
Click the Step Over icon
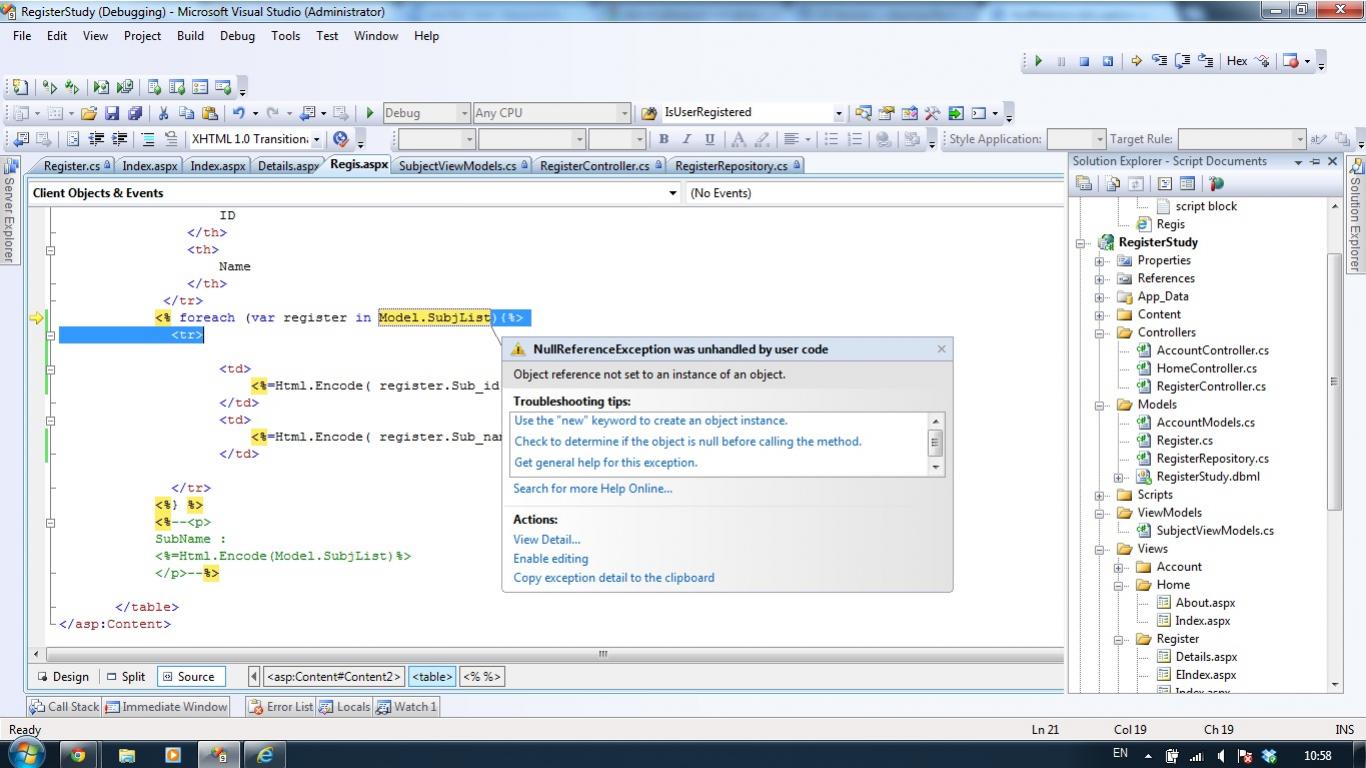coord(1183,61)
